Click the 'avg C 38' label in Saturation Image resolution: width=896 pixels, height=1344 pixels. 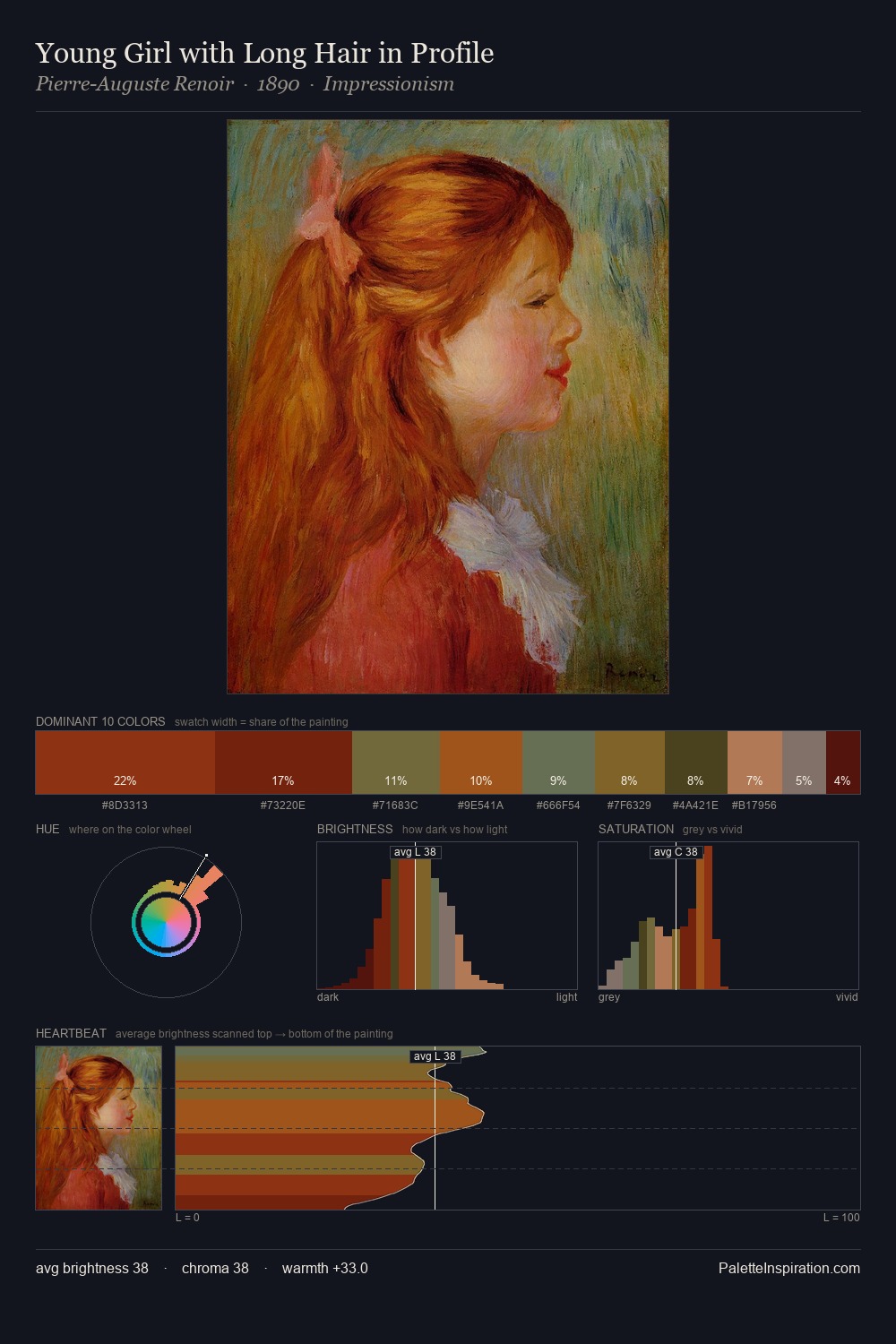pyautogui.click(x=676, y=852)
